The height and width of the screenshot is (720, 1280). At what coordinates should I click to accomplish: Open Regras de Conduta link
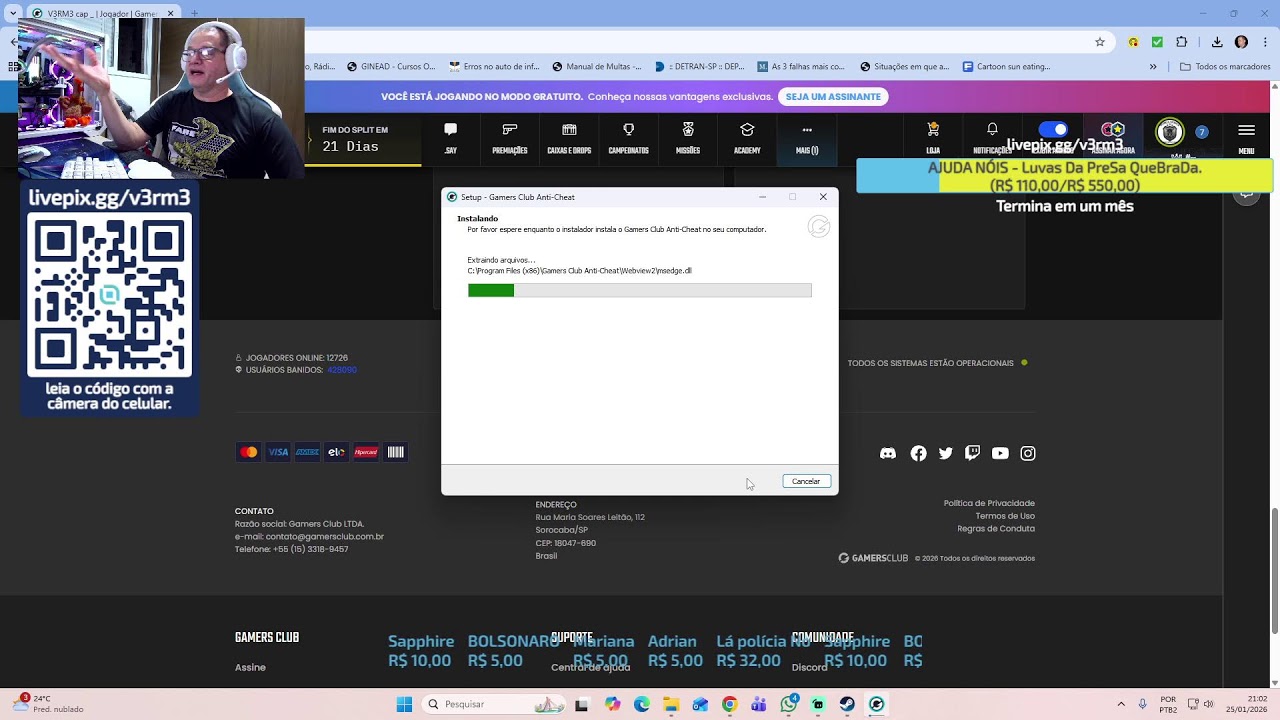[x=996, y=529]
